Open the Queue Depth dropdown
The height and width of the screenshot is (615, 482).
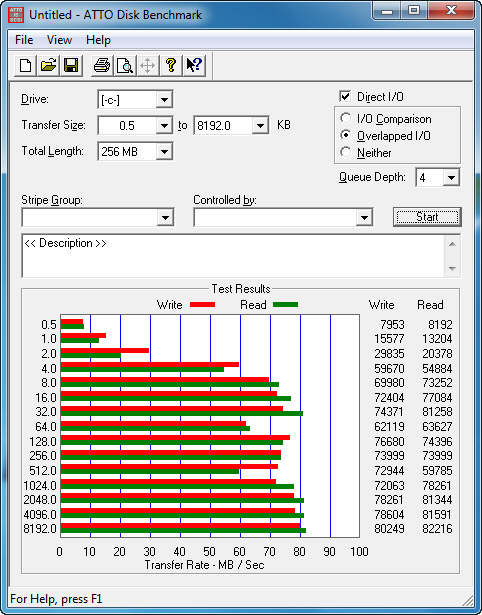pyautogui.click(x=451, y=178)
